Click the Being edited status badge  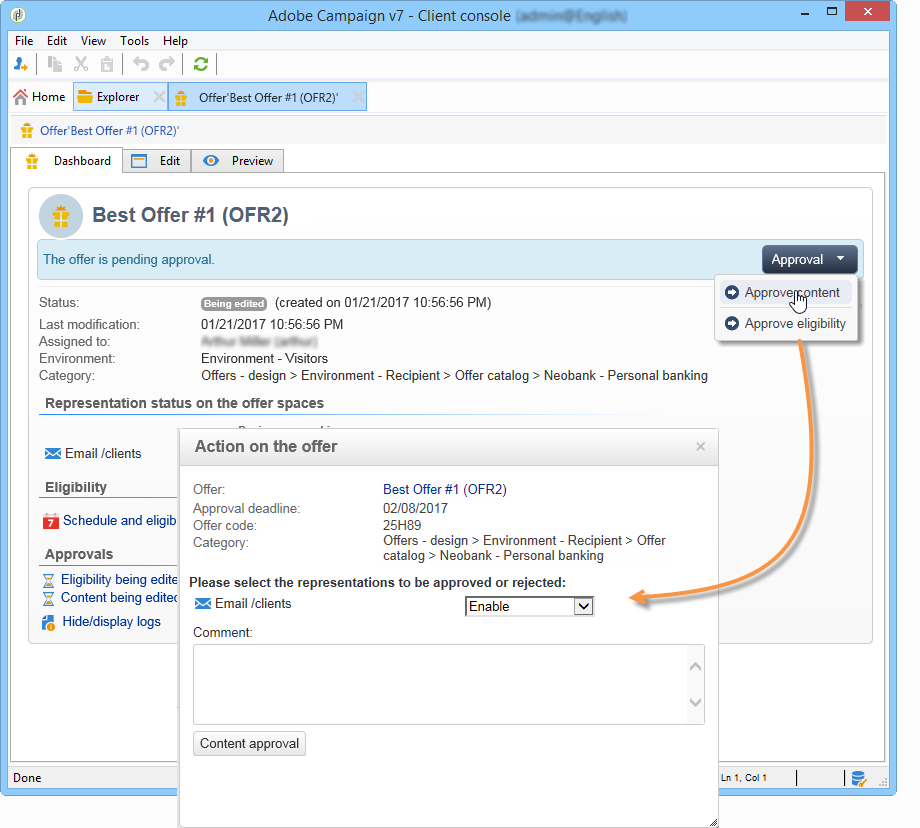tap(234, 303)
